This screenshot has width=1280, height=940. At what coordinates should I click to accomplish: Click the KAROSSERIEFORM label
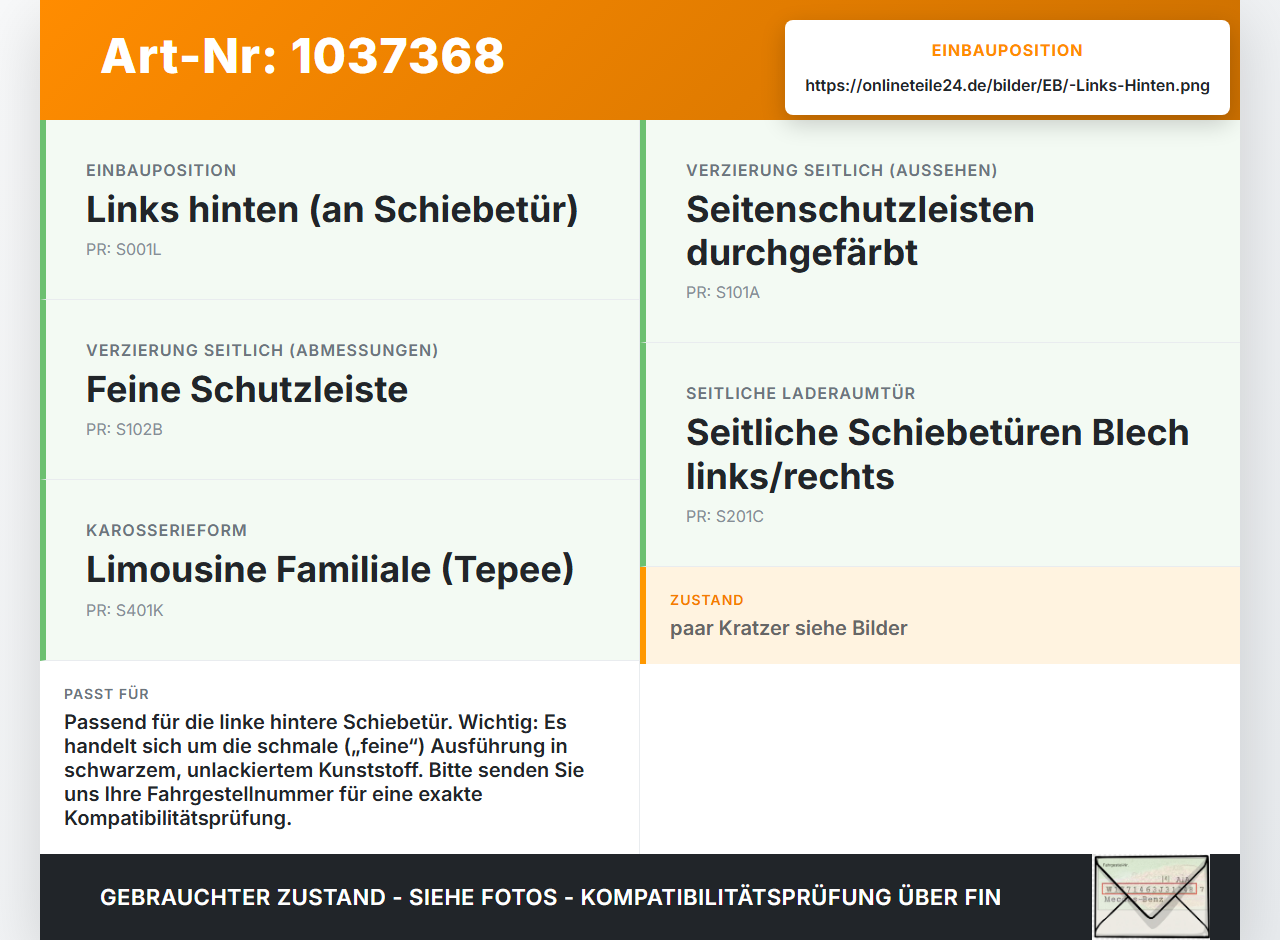[x=166, y=530]
